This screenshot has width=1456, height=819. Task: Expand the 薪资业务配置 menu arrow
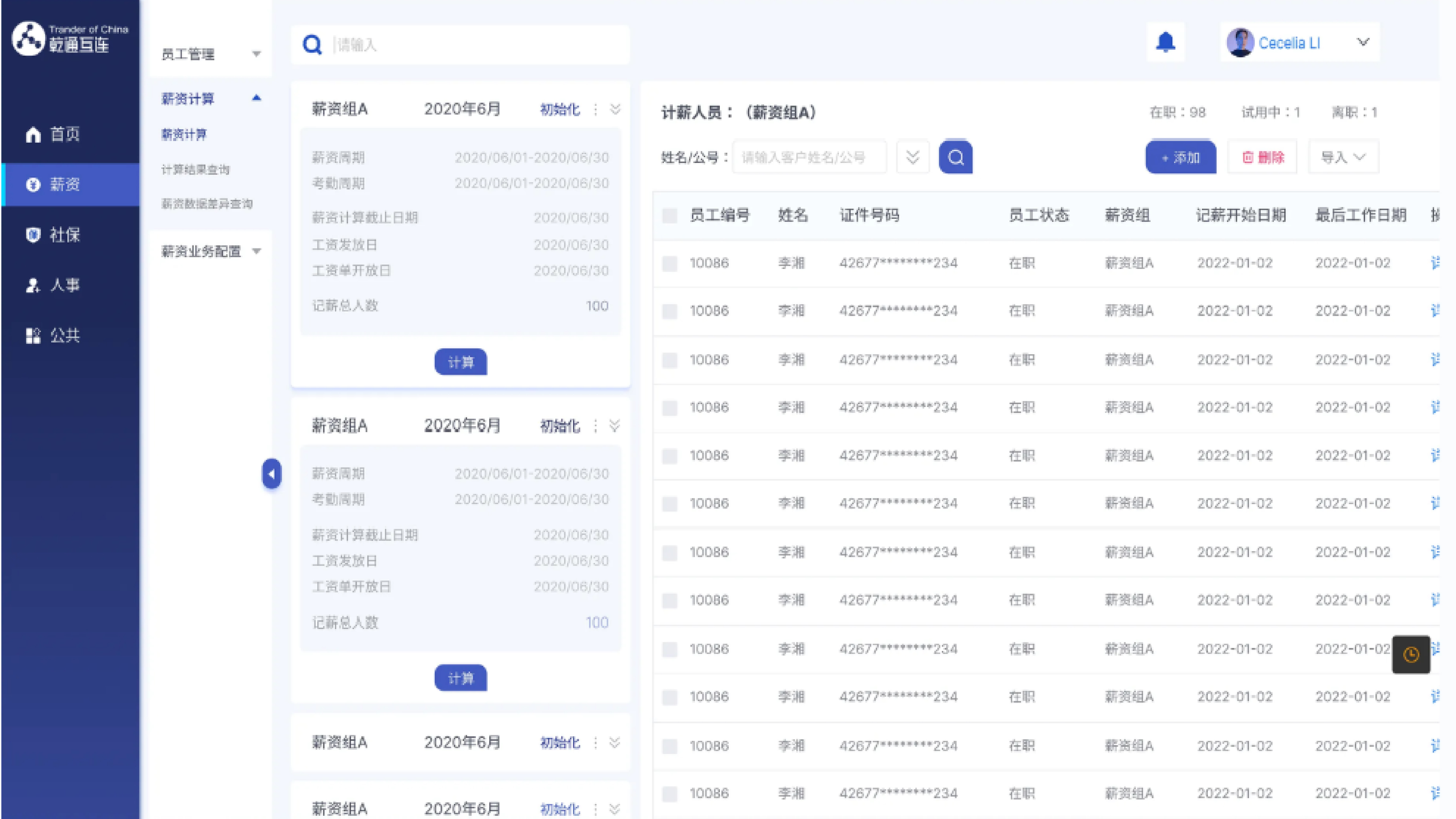tap(257, 251)
